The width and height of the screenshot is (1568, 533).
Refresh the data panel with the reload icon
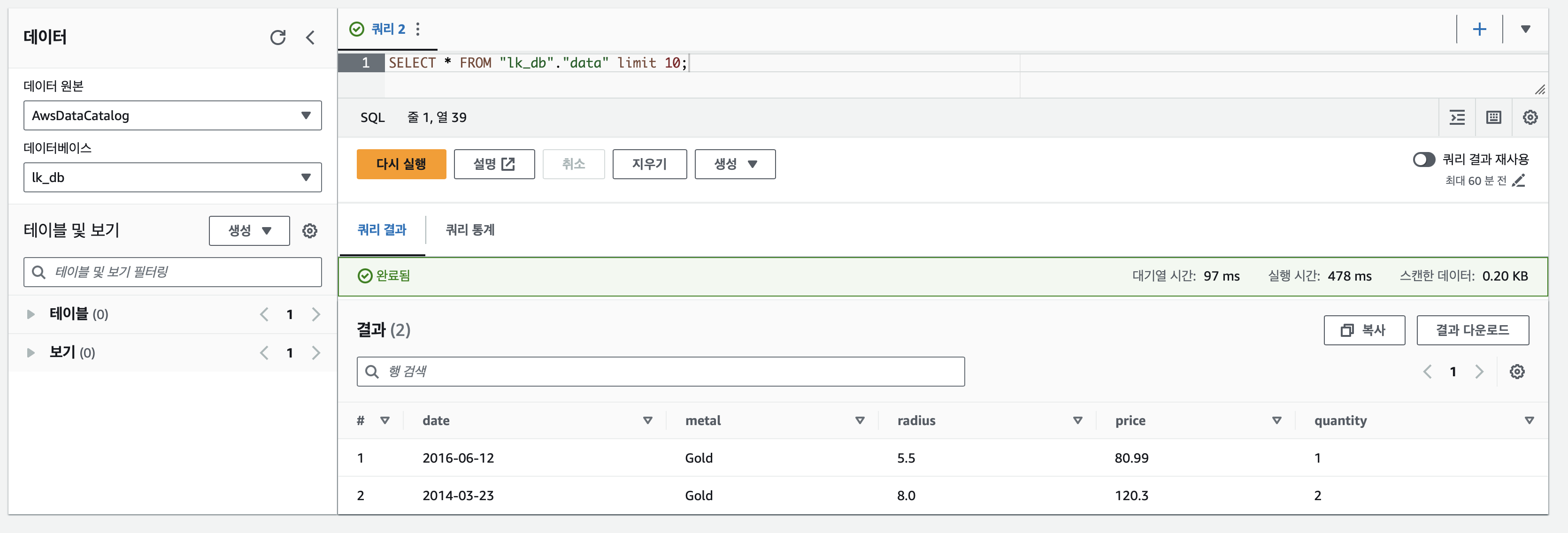pos(277,38)
